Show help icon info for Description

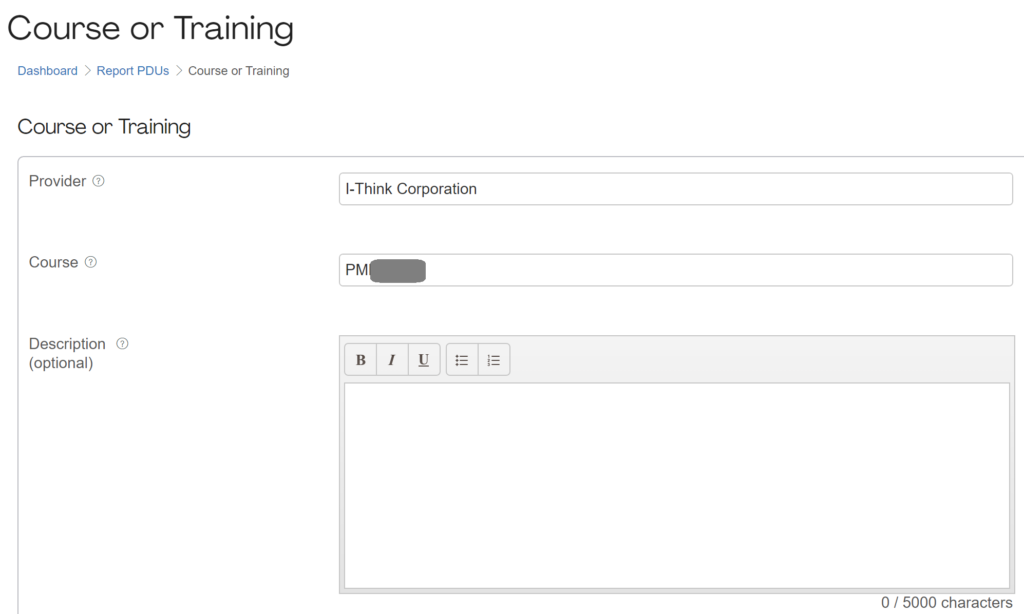coord(122,344)
